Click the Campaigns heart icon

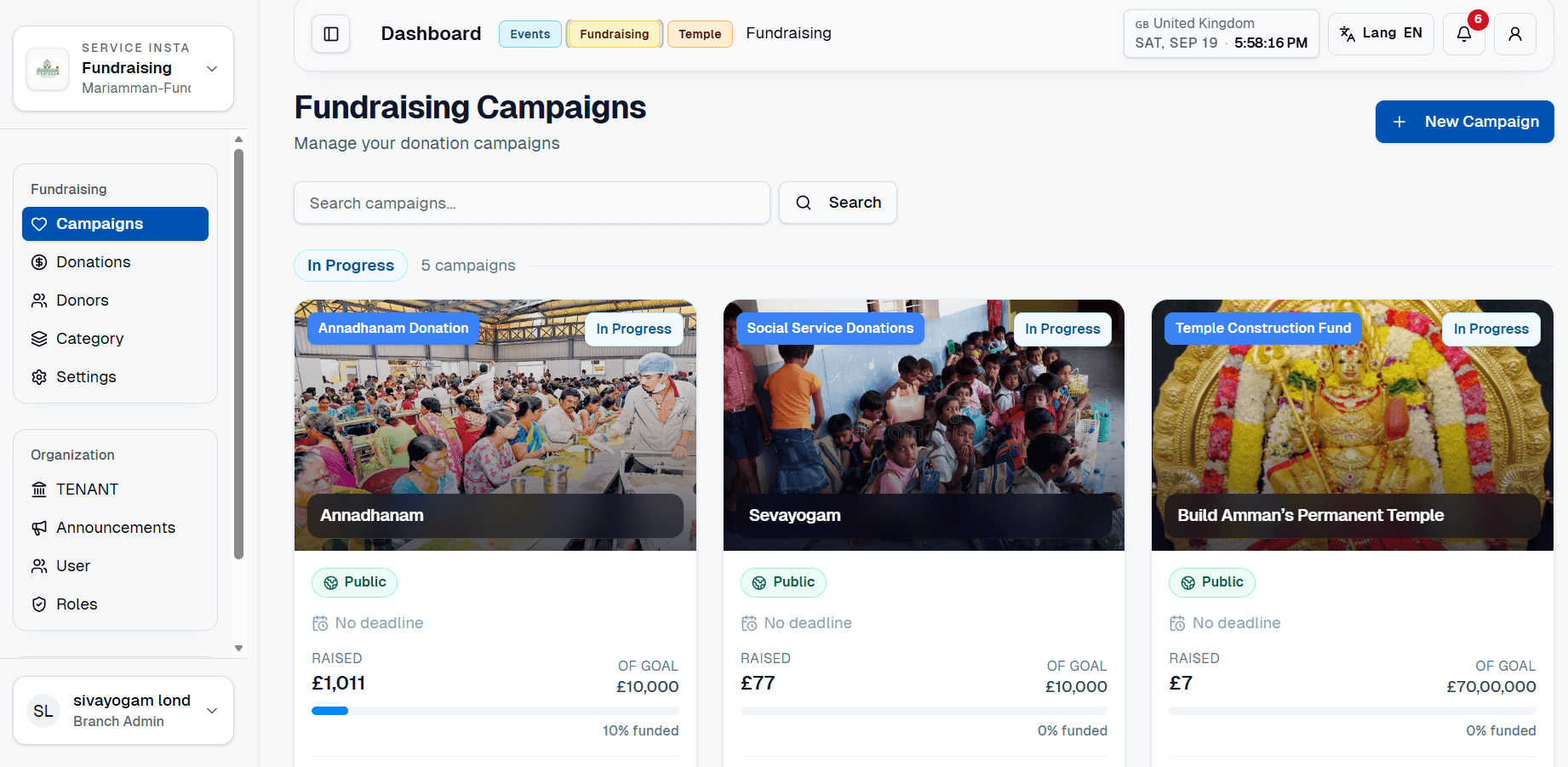39,224
